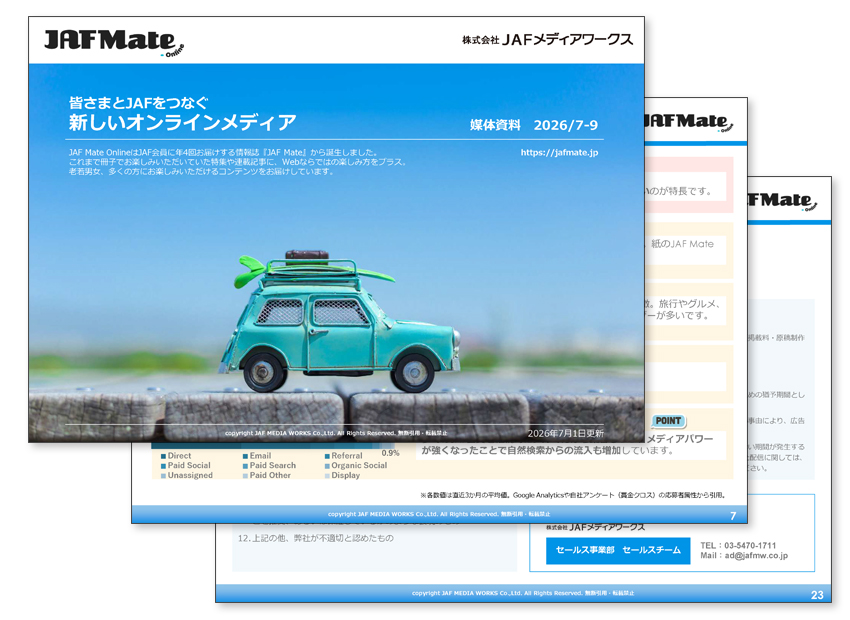The image size is (850, 620).
Task: Click the page number 7
Action: click(x=733, y=516)
